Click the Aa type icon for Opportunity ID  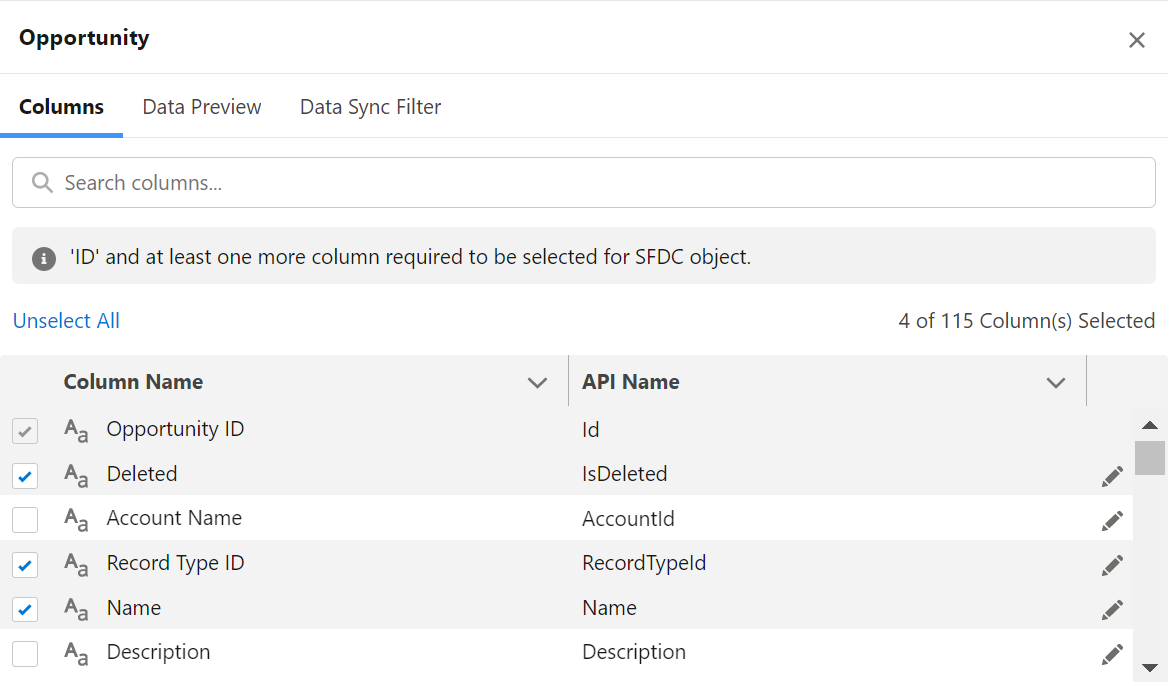(x=75, y=431)
